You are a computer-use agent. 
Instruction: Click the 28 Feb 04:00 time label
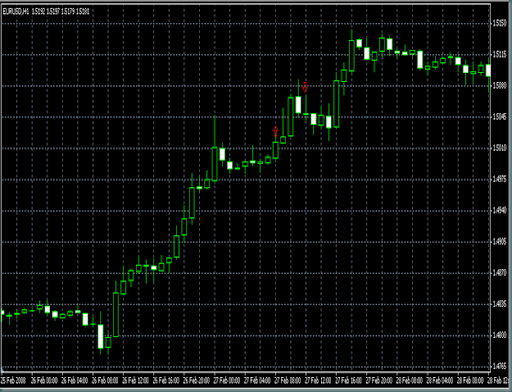click(440, 380)
